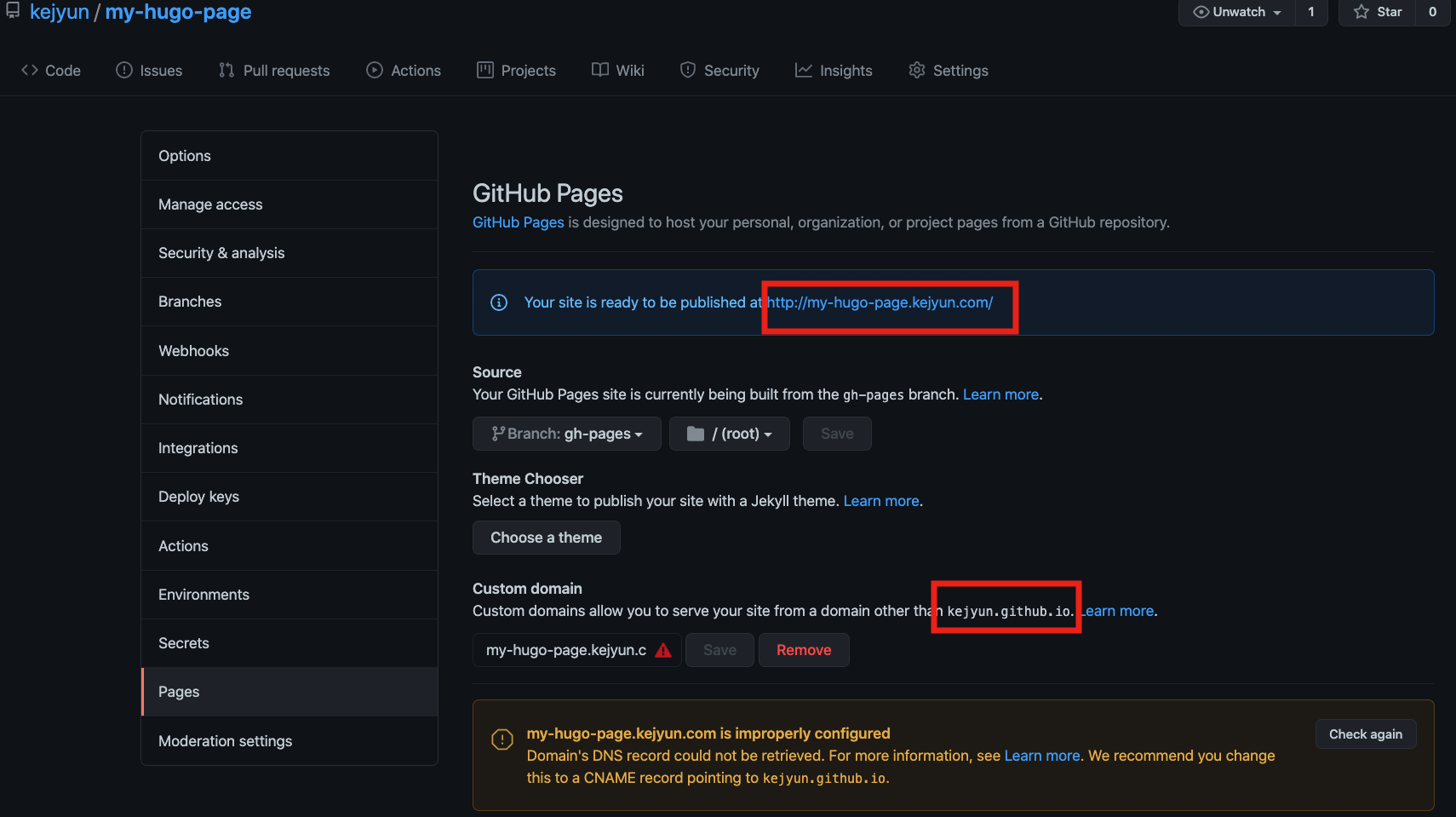The height and width of the screenshot is (817, 1456).
Task: Click Learn more in Theme Chooser section
Action: (x=881, y=501)
